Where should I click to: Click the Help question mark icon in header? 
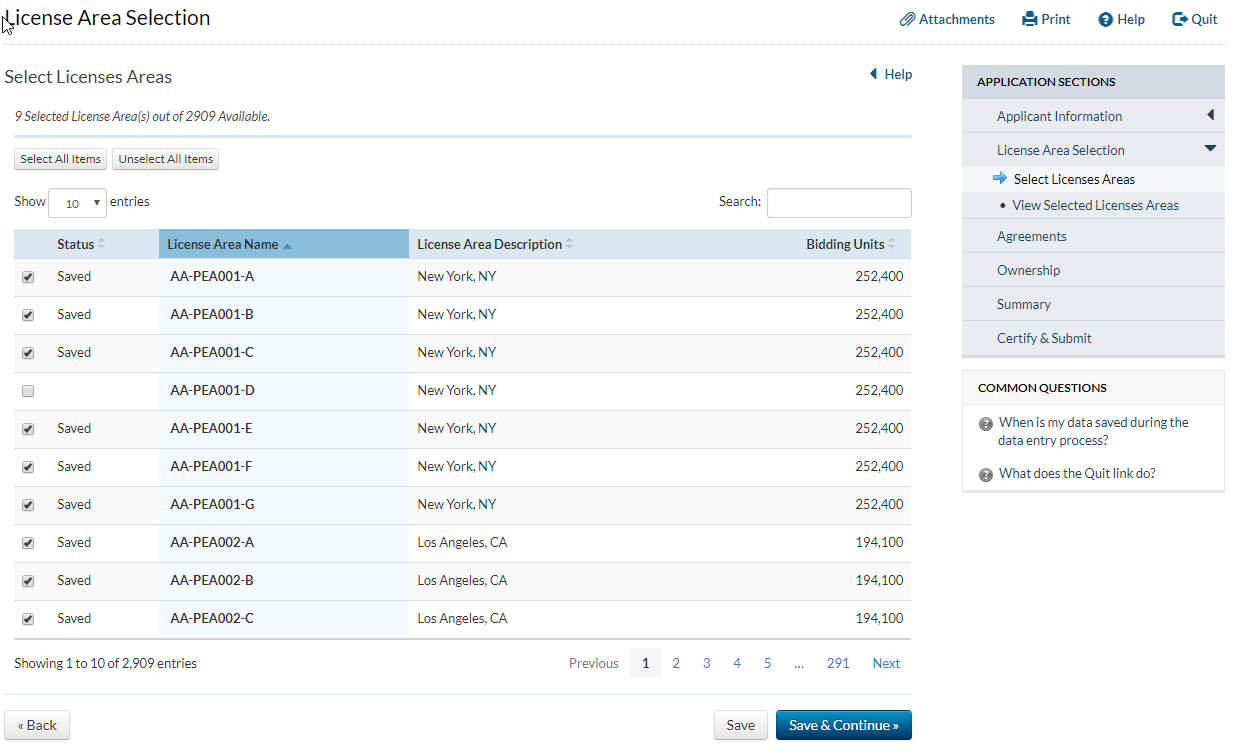pyautogui.click(x=1105, y=20)
